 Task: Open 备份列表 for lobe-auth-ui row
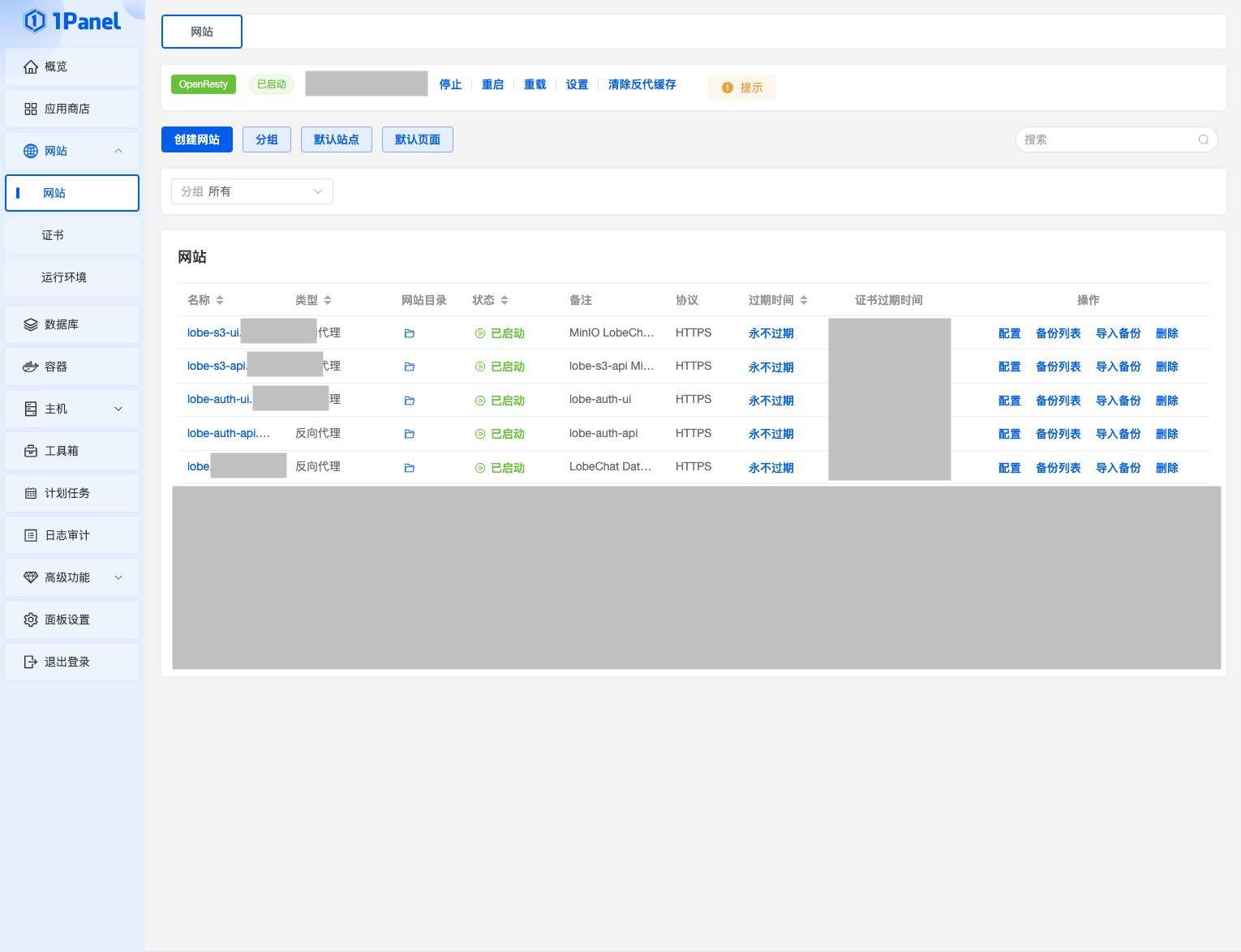(1058, 401)
